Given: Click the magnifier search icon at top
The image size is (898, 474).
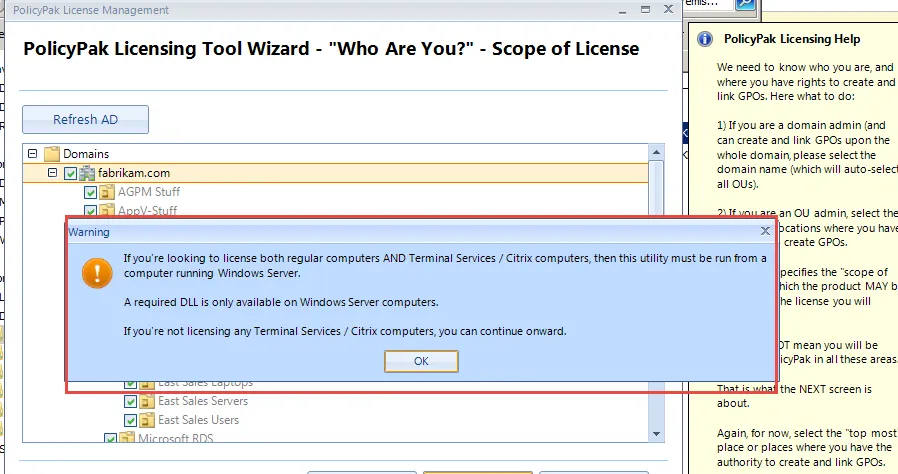Looking at the screenshot, I should pos(744,5).
